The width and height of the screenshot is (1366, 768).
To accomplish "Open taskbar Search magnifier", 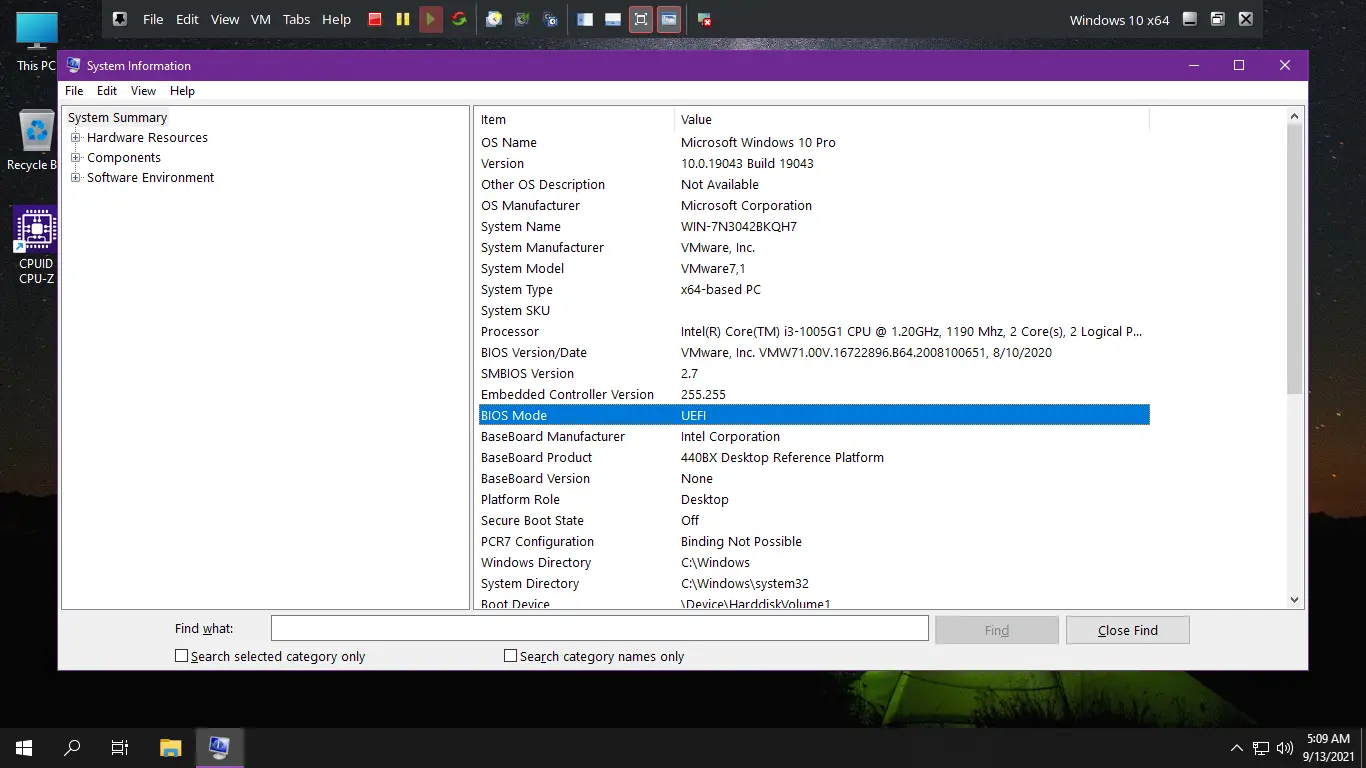I will coord(72,747).
